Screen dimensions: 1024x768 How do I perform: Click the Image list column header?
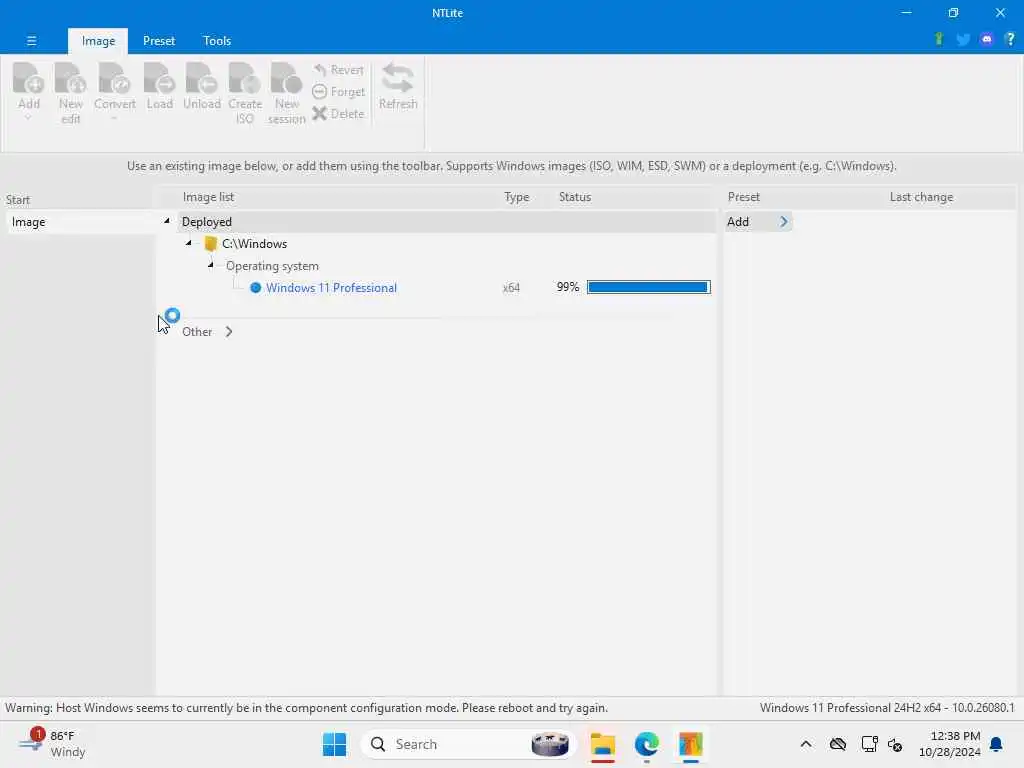click(208, 197)
